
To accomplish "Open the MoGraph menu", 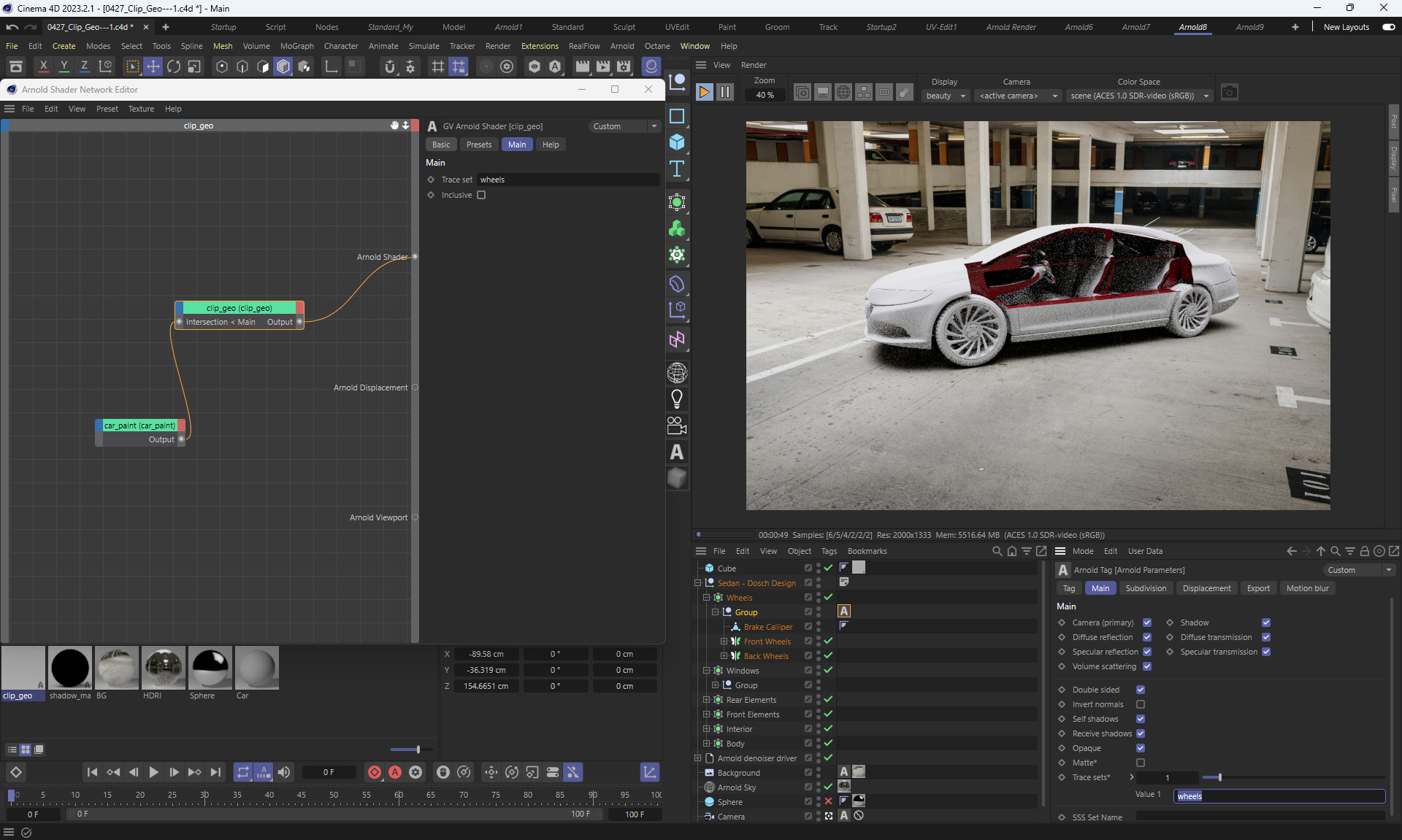I will 296,46.
